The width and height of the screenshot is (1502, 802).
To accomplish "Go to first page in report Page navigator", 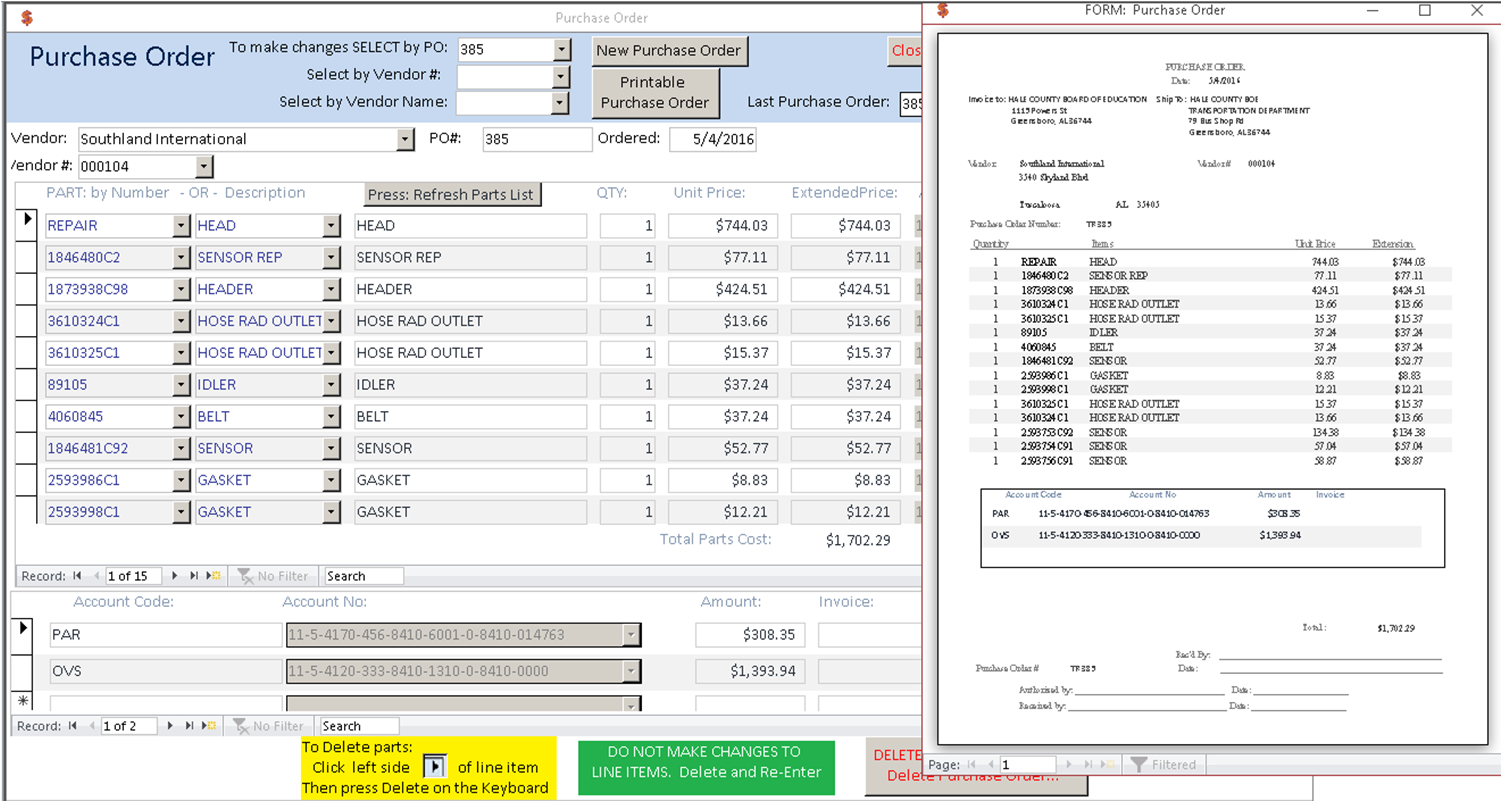I will tap(973, 765).
